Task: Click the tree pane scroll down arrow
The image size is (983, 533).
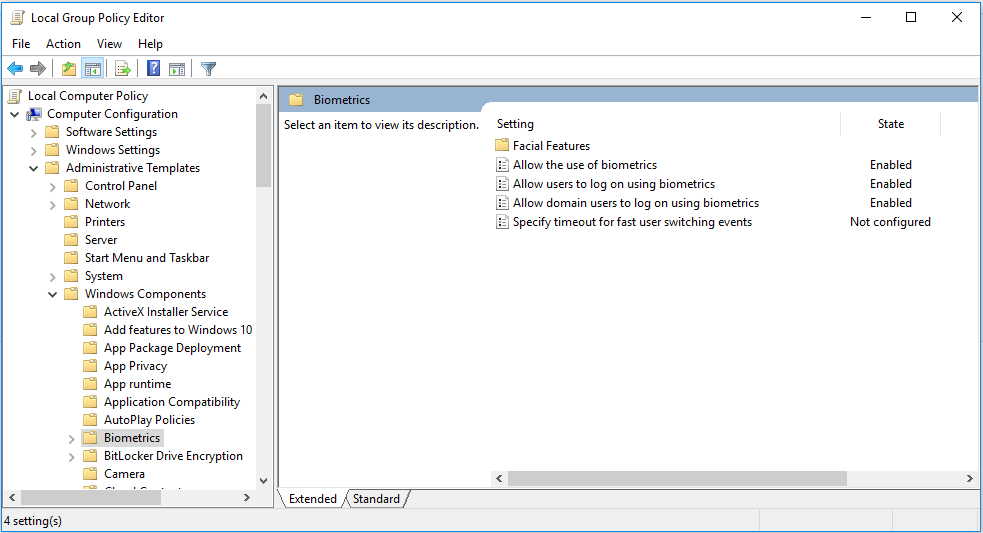Action: (264, 480)
